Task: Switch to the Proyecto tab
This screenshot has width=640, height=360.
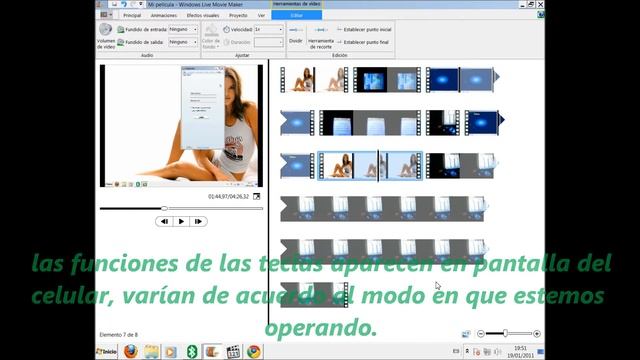Action: 238,15
